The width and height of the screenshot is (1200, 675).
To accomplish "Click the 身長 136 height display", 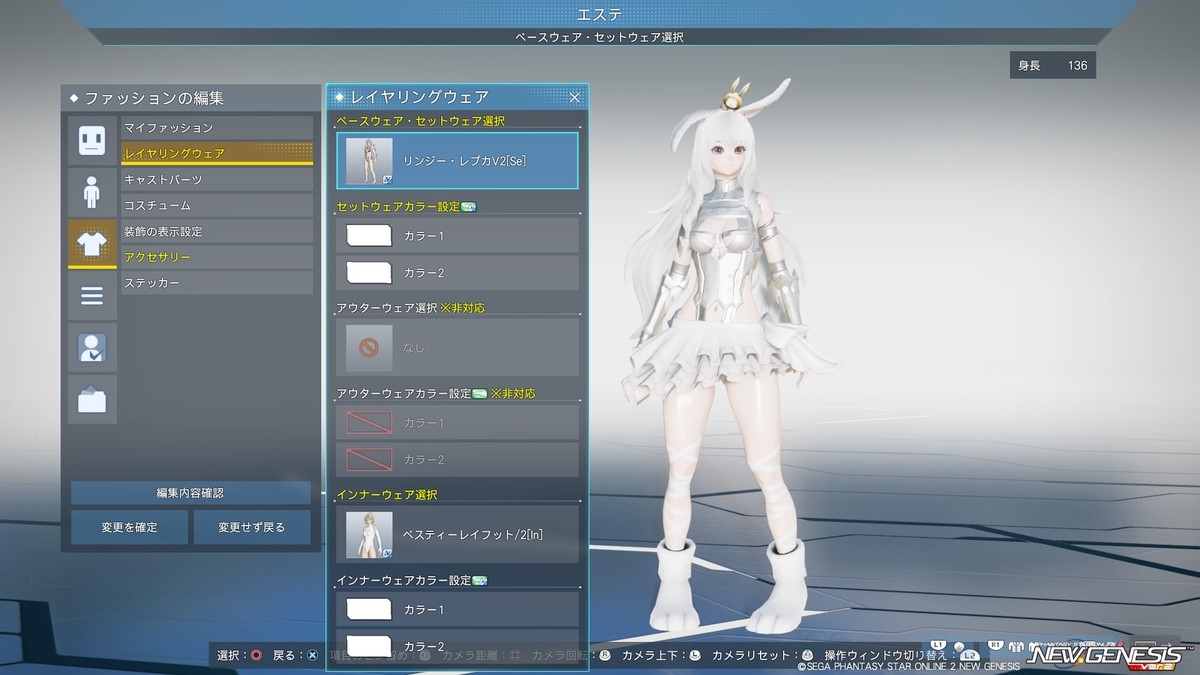I will (1052, 66).
